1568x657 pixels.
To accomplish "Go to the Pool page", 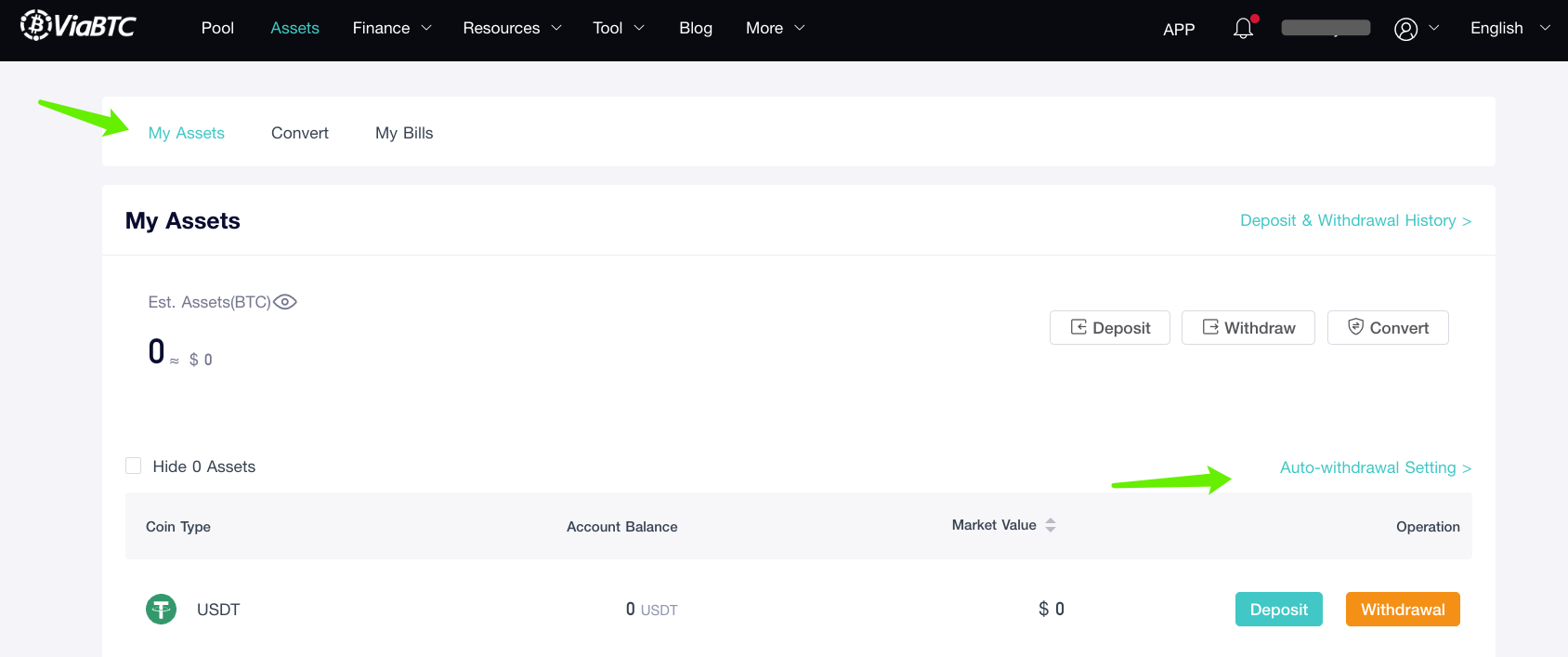I will 217,28.
